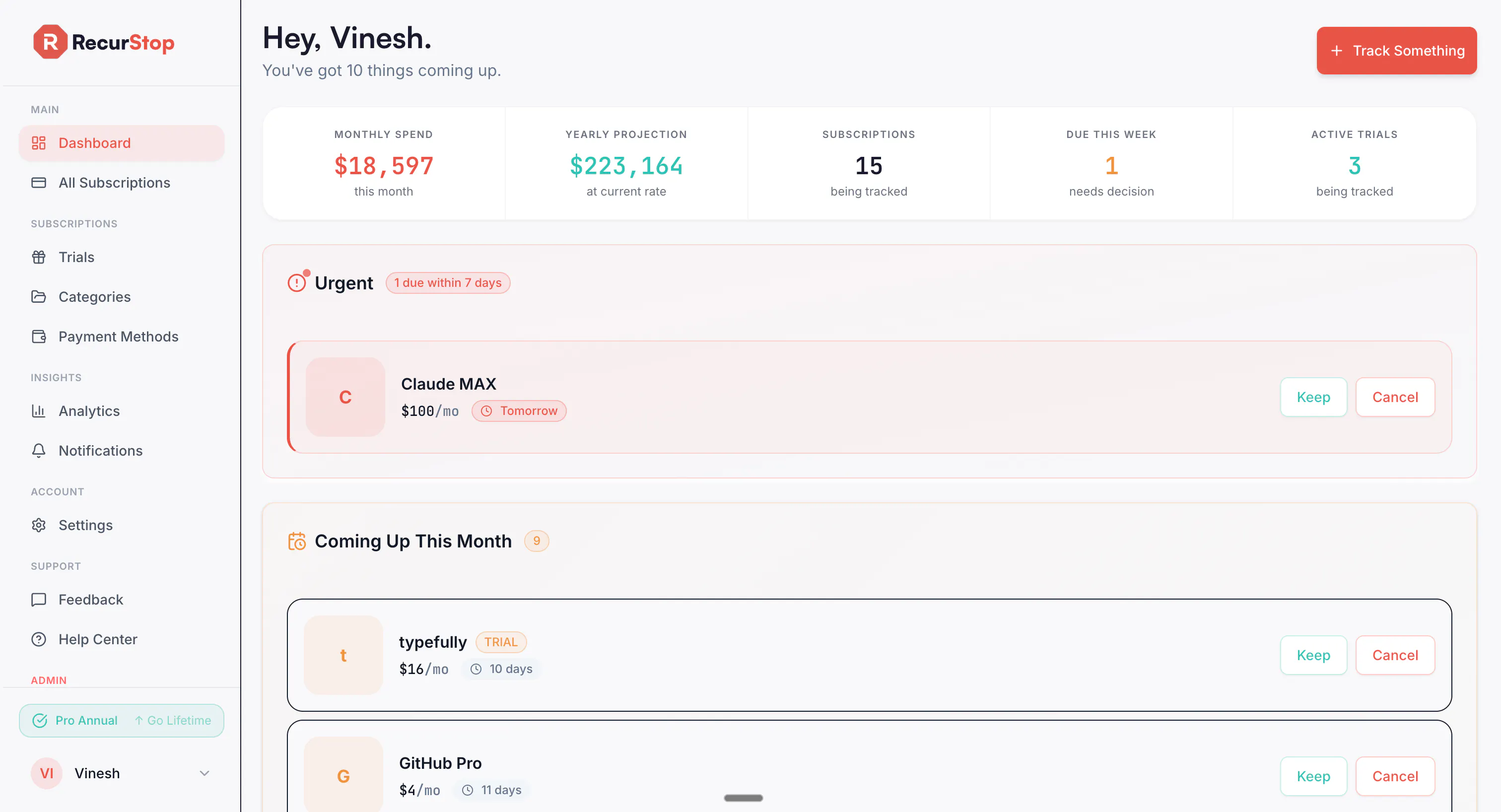1501x812 pixels.
Task: Click the Pro Annual plan label
Action: [86, 721]
